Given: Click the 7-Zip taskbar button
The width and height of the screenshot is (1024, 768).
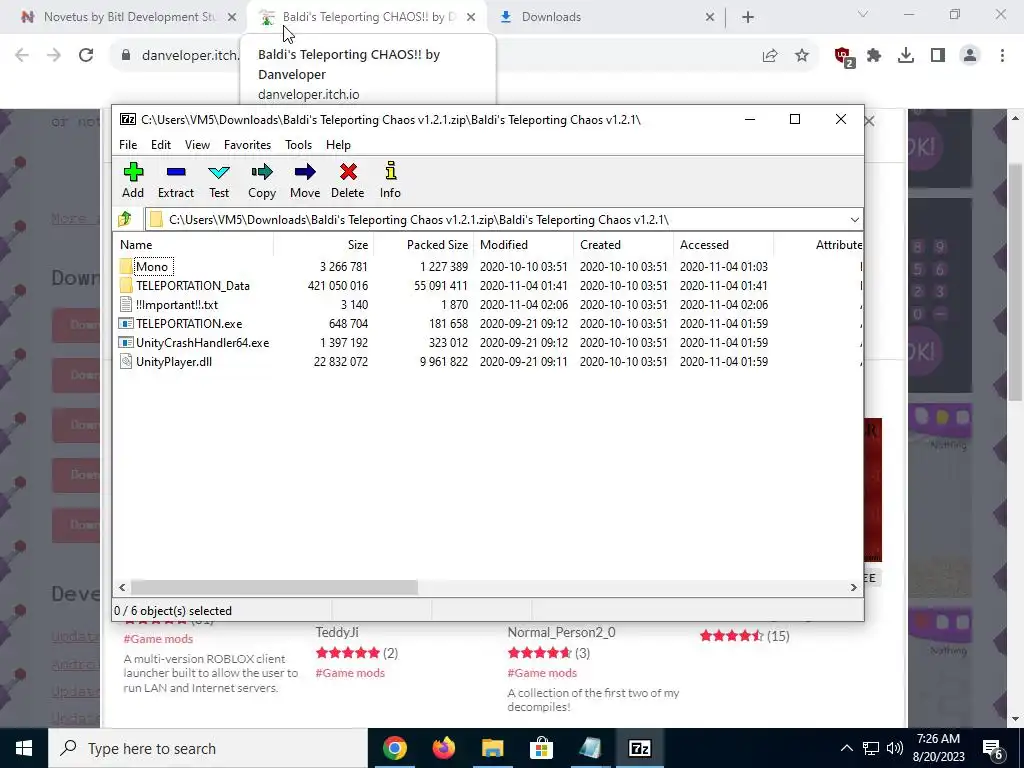Looking at the screenshot, I should tap(639, 748).
